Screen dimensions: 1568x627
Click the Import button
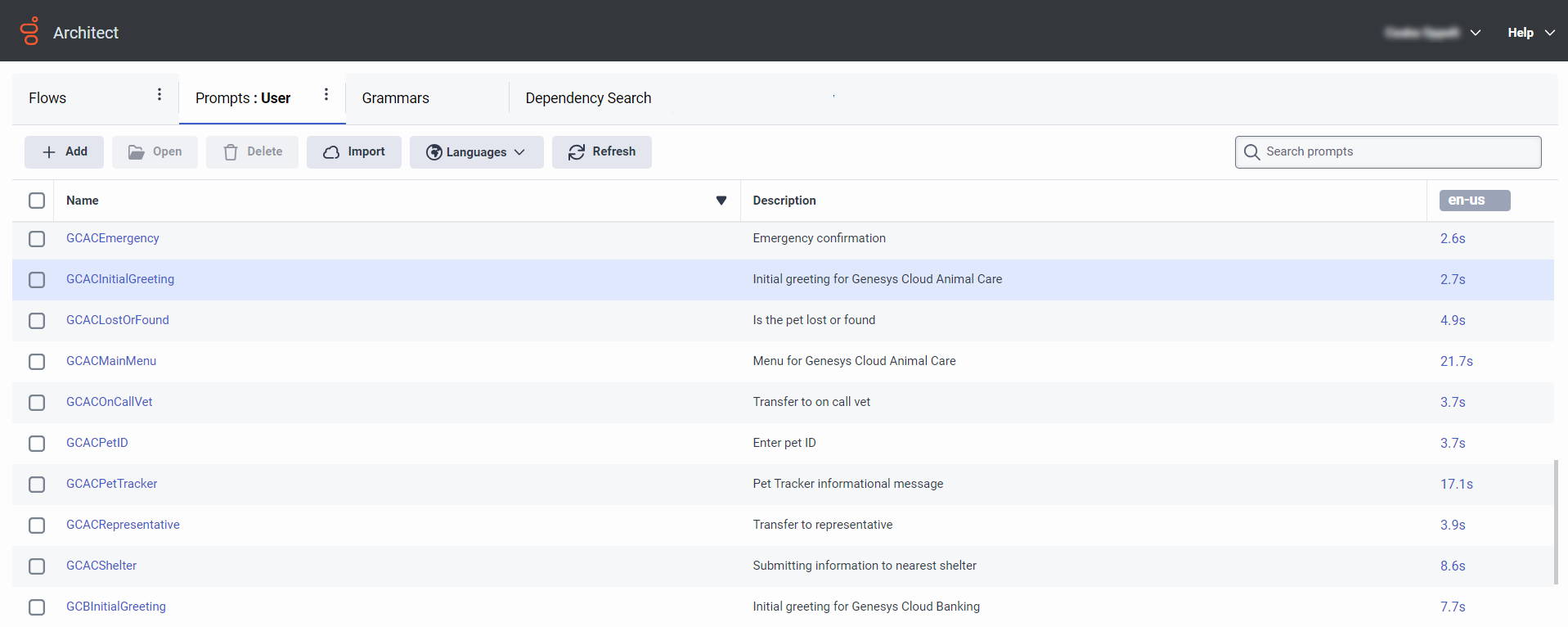point(353,152)
